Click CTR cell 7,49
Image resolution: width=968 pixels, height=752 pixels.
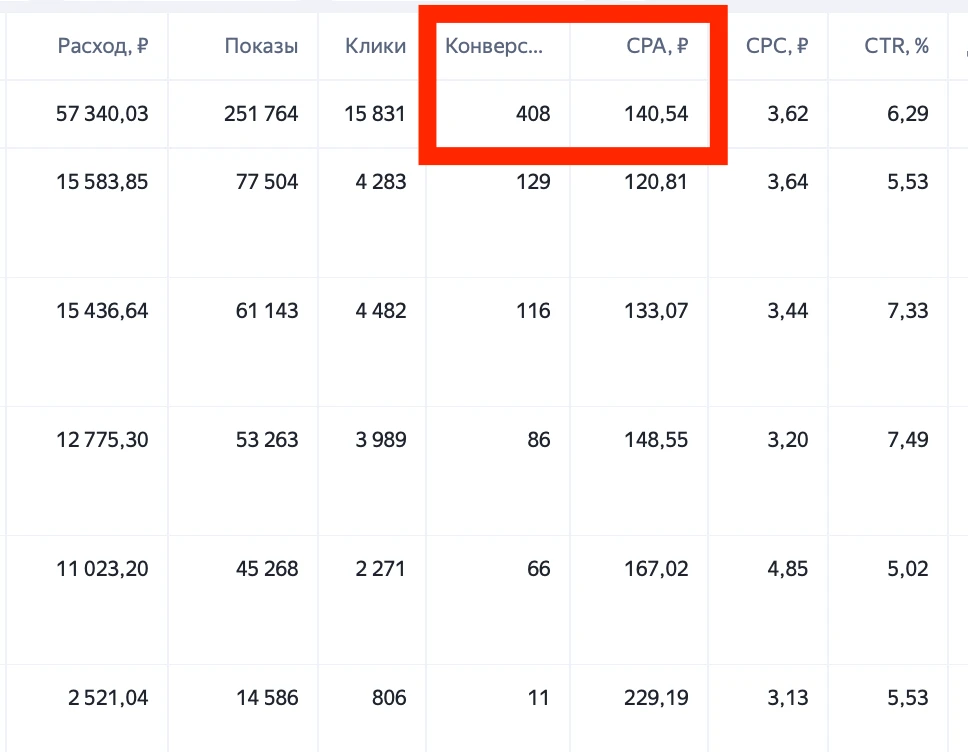[x=908, y=440]
